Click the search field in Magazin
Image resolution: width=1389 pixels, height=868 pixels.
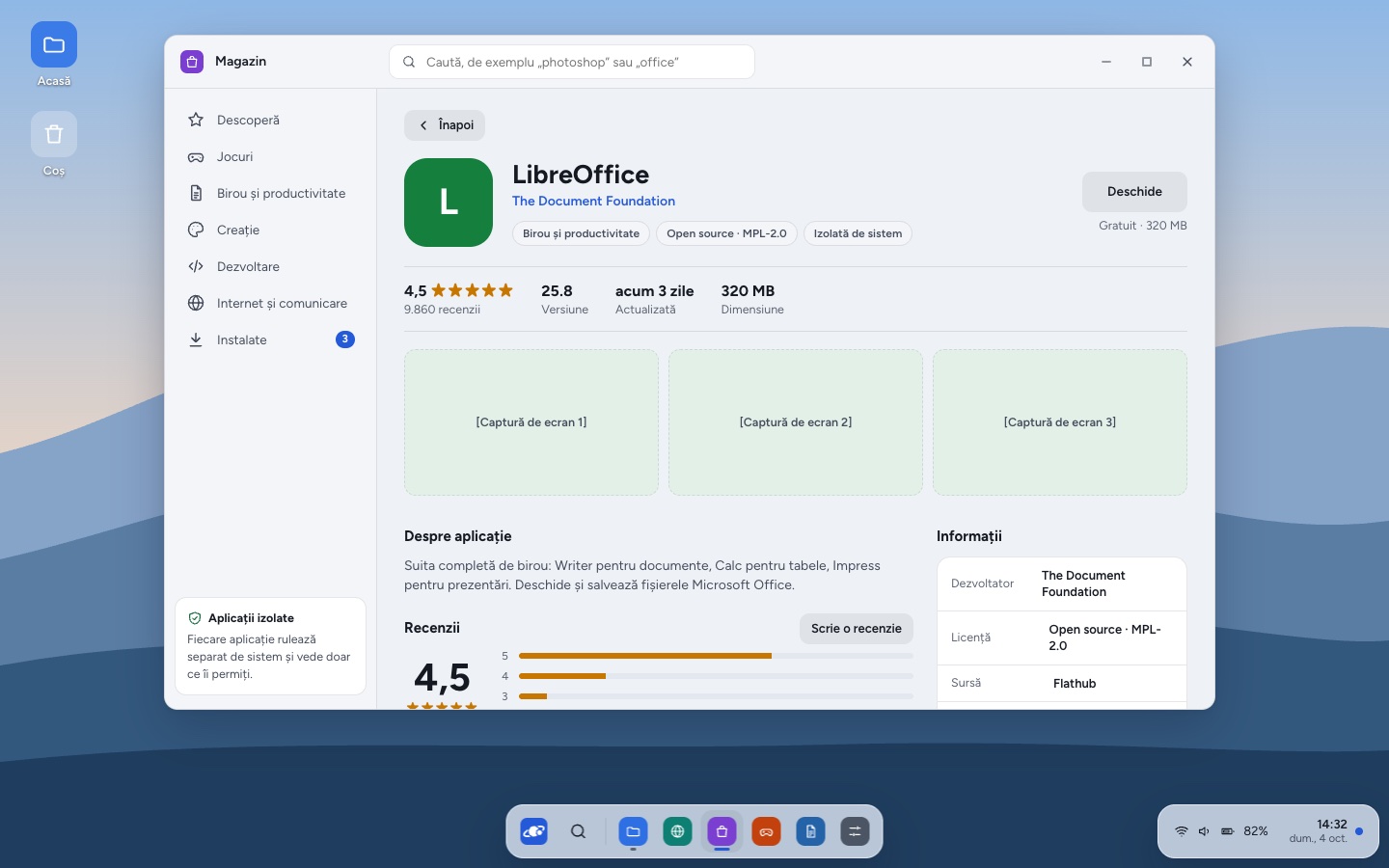coord(572,62)
